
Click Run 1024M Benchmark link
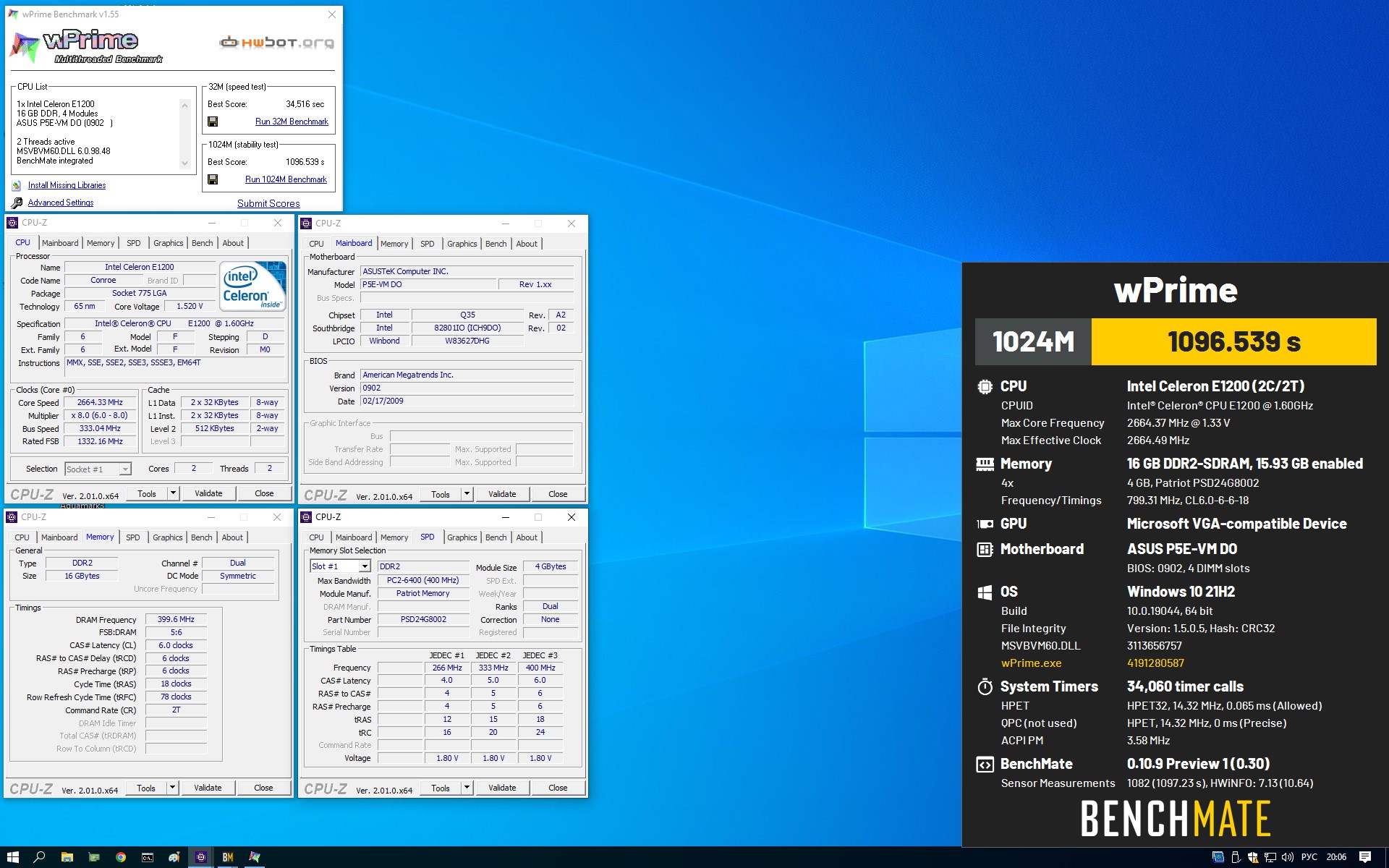click(286, 179)
